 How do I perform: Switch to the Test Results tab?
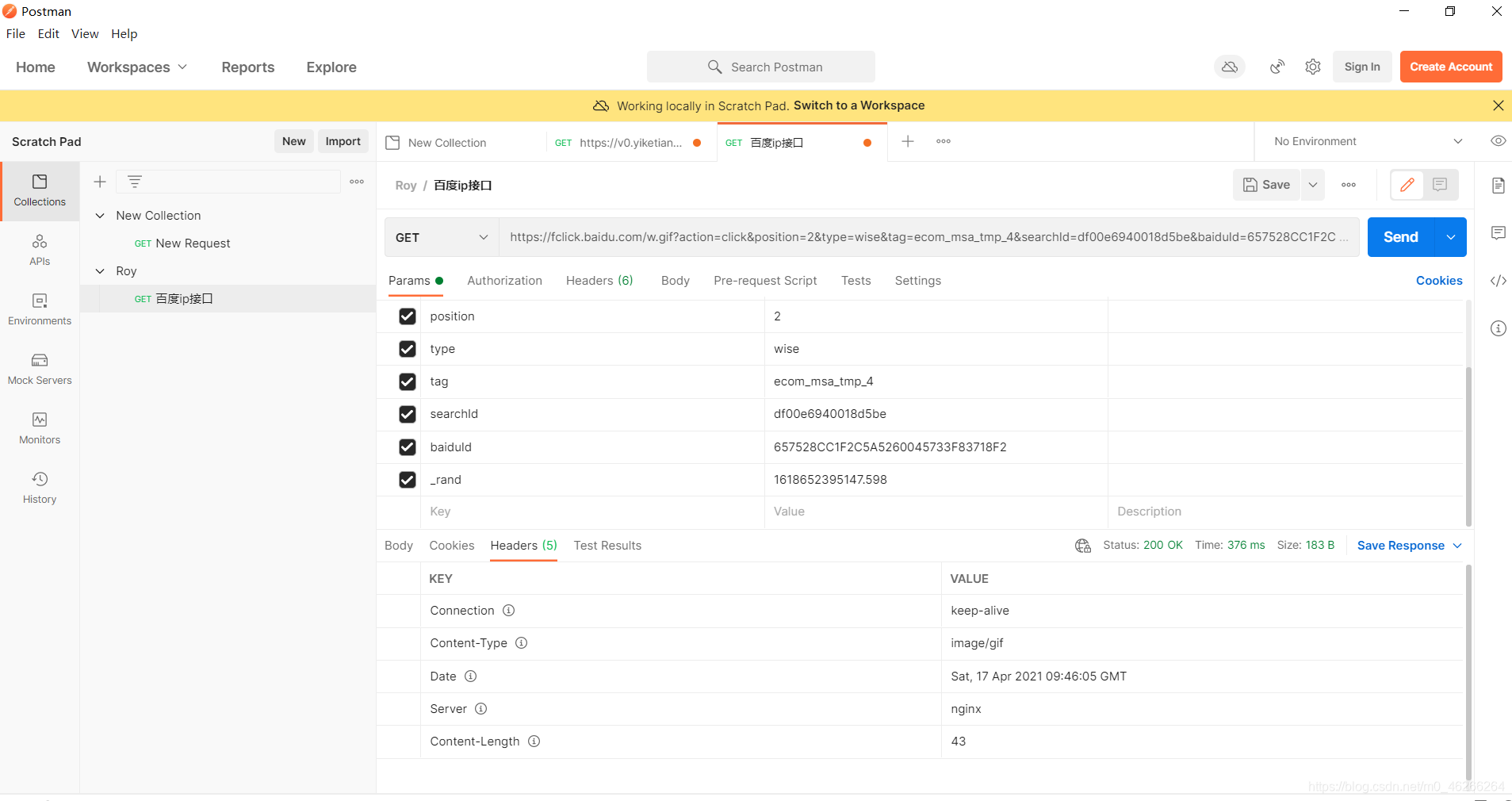[x=607, y=546]
